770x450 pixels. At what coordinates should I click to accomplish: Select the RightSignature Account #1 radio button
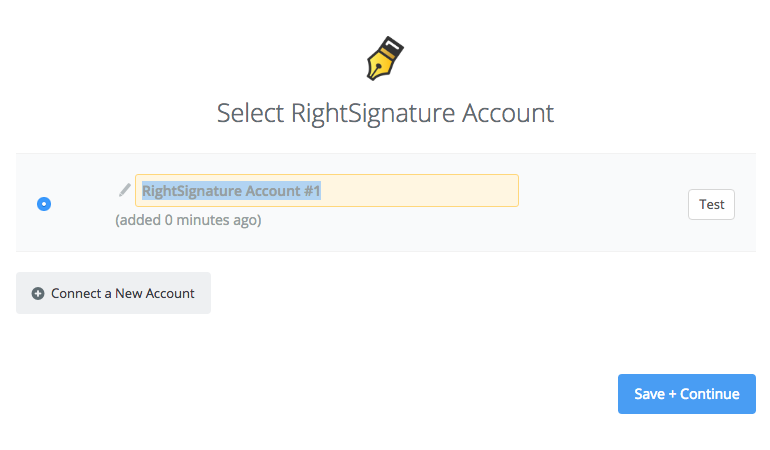click(44, 204)
